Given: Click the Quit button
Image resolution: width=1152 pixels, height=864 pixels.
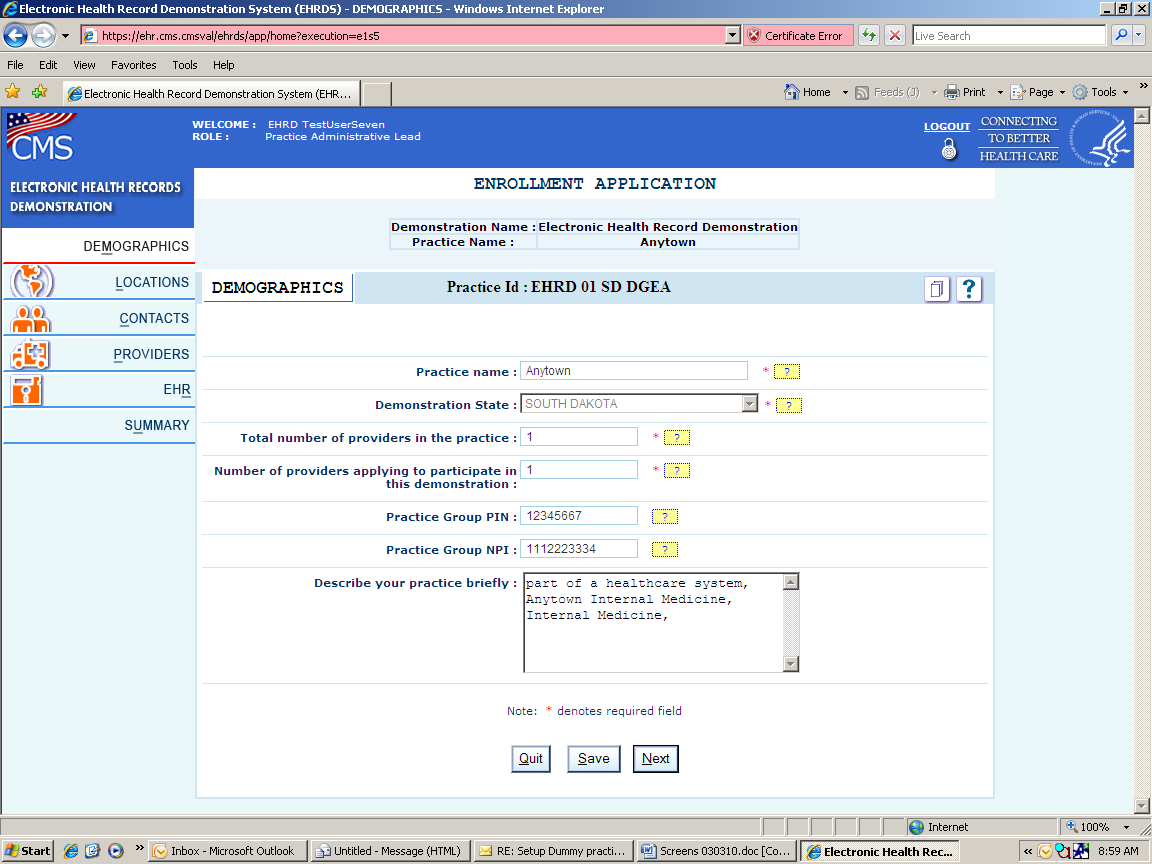Looking at the screenshot, I should point(530,759).
